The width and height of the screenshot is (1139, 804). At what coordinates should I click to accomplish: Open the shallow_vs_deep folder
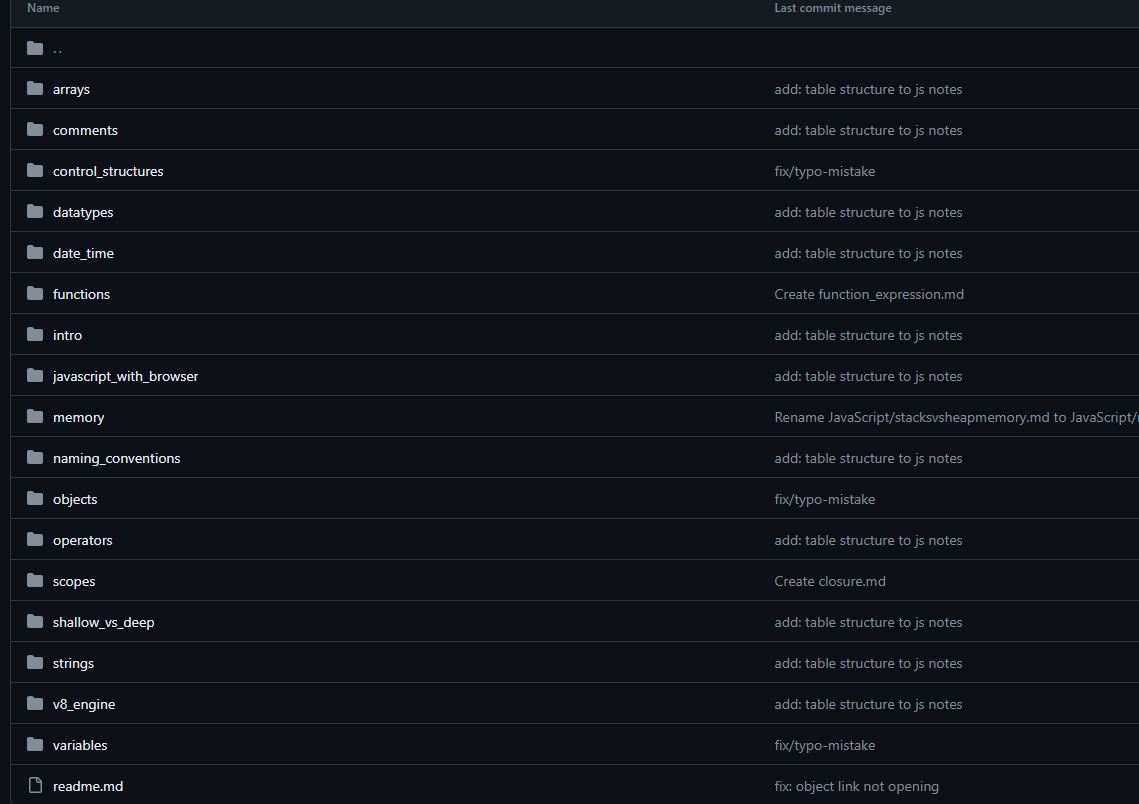pos(103,622)
